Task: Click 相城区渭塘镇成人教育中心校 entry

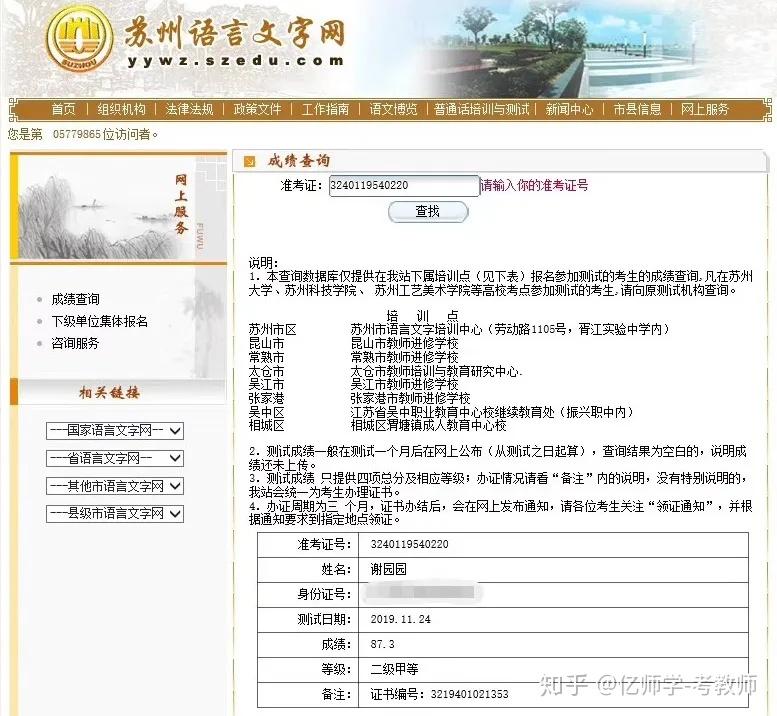Action: coord(428,425)
